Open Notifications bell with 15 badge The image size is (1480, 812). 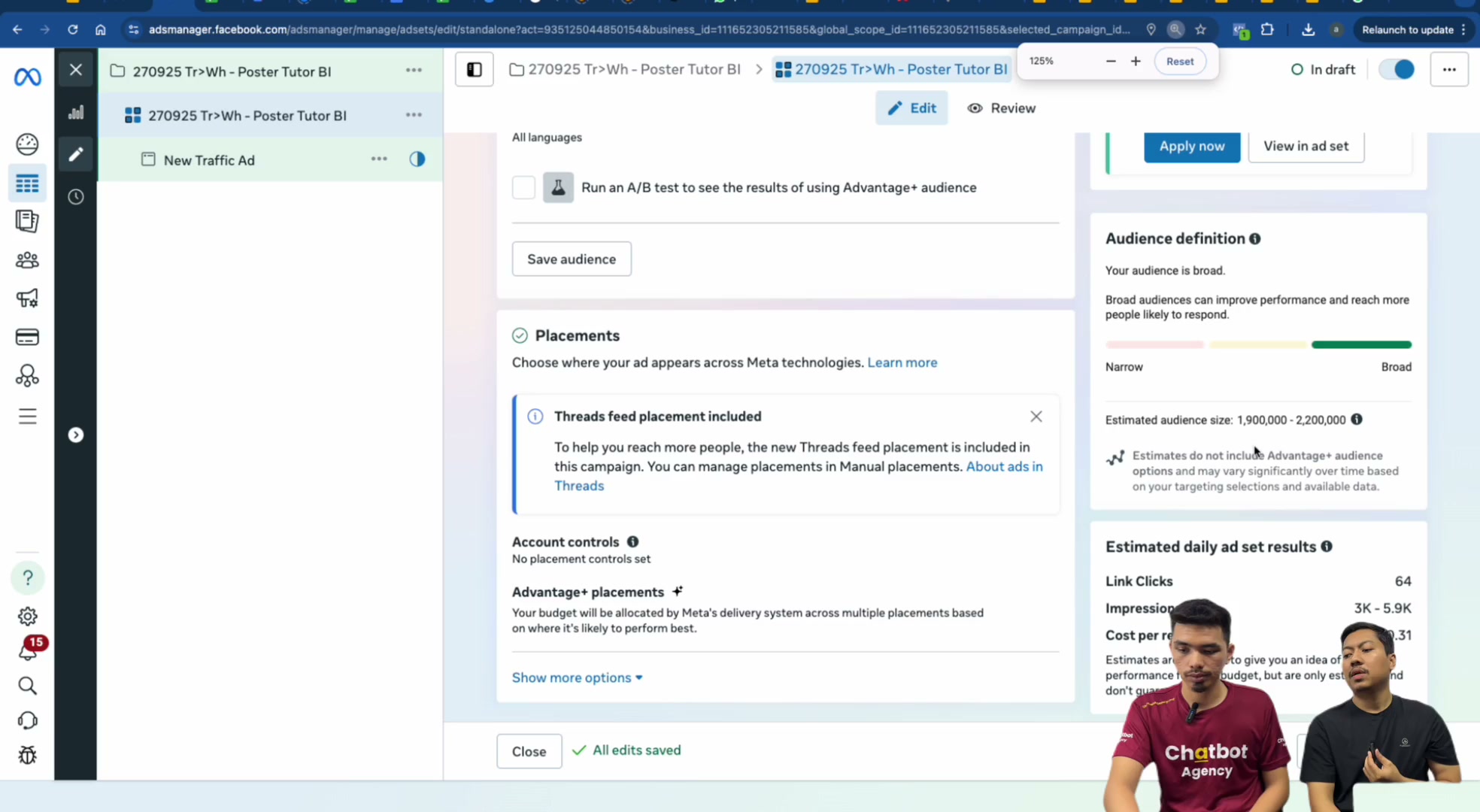[28, 650]
